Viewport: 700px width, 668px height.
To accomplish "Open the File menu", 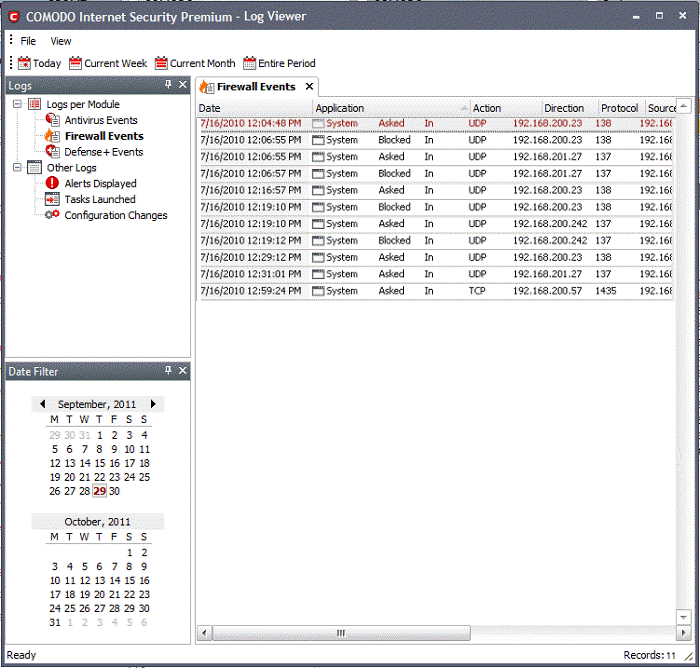I will 28,41.
